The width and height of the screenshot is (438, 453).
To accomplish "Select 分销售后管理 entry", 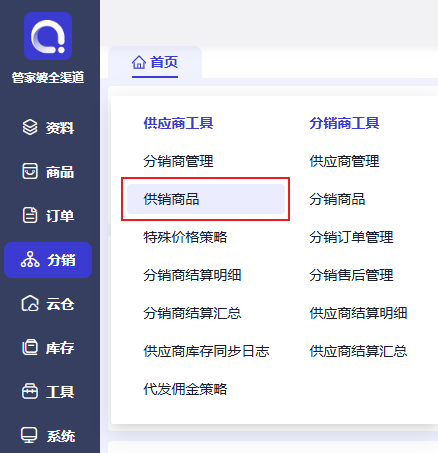I will tap(351, 275).
